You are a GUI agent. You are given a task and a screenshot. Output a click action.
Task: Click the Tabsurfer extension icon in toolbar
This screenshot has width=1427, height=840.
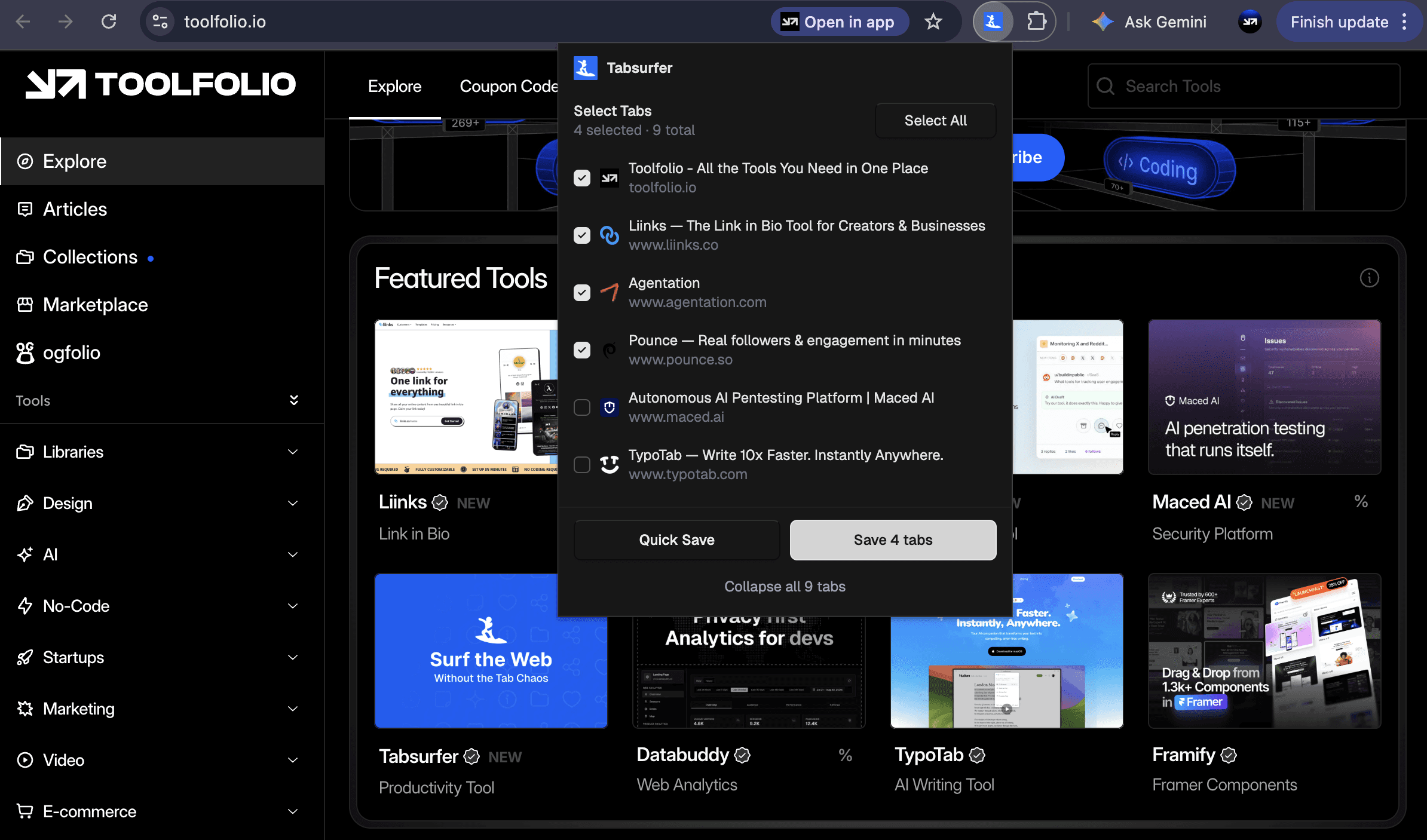point(993,22)
